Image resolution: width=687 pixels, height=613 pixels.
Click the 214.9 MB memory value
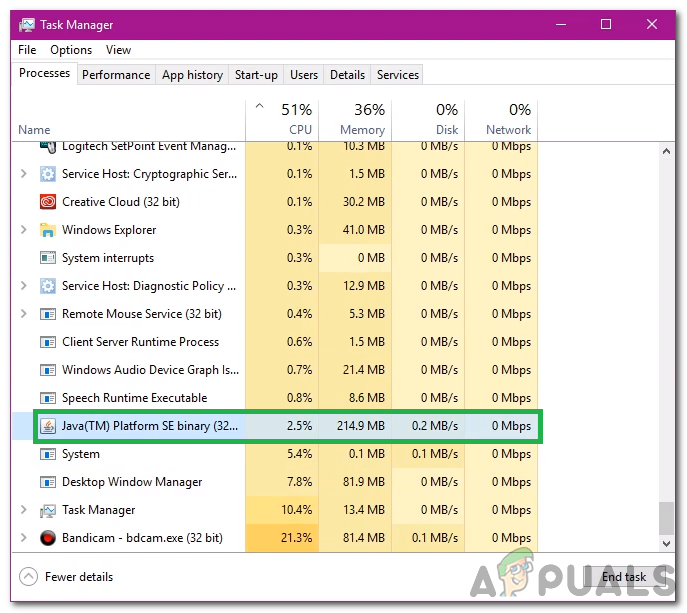[361, 426]
